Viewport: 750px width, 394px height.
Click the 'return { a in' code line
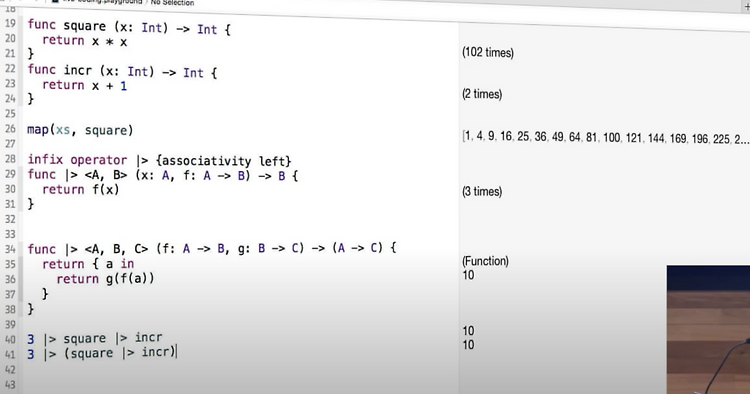pos(88,264)
